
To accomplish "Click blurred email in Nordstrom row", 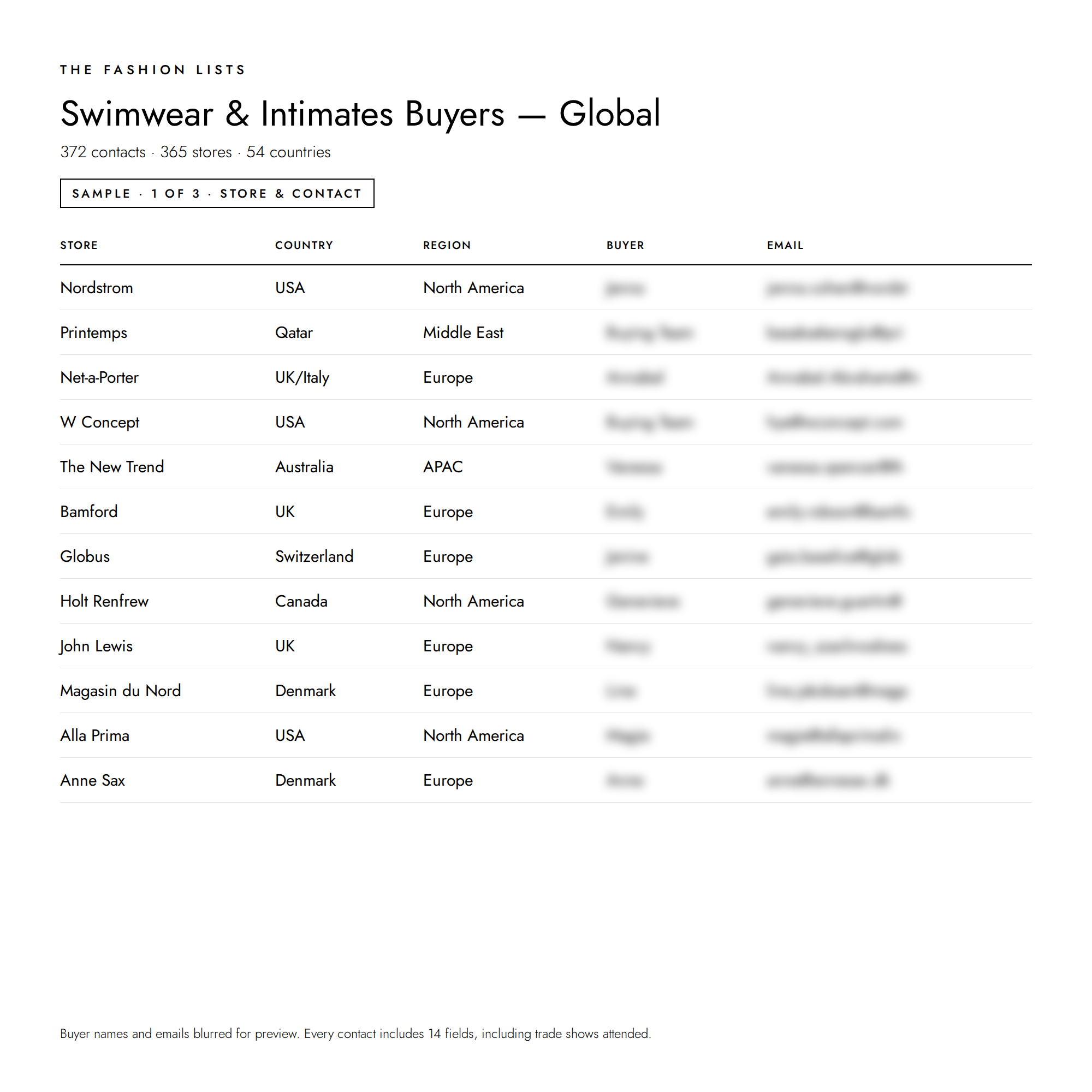I will (x=836, y=288).
